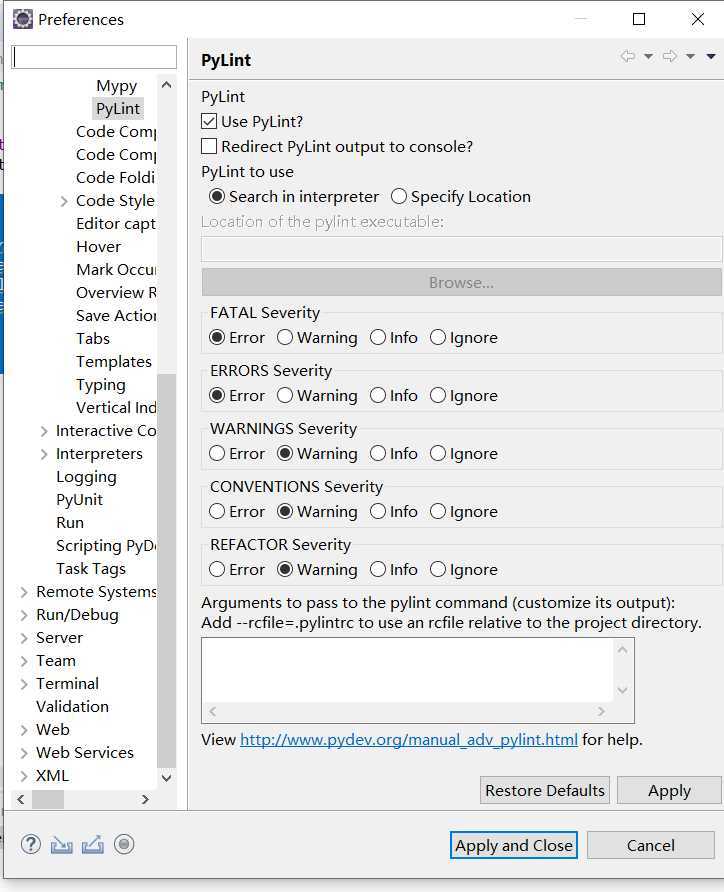
Task: Open the Save Actions tree item
Action: (116, 316)
